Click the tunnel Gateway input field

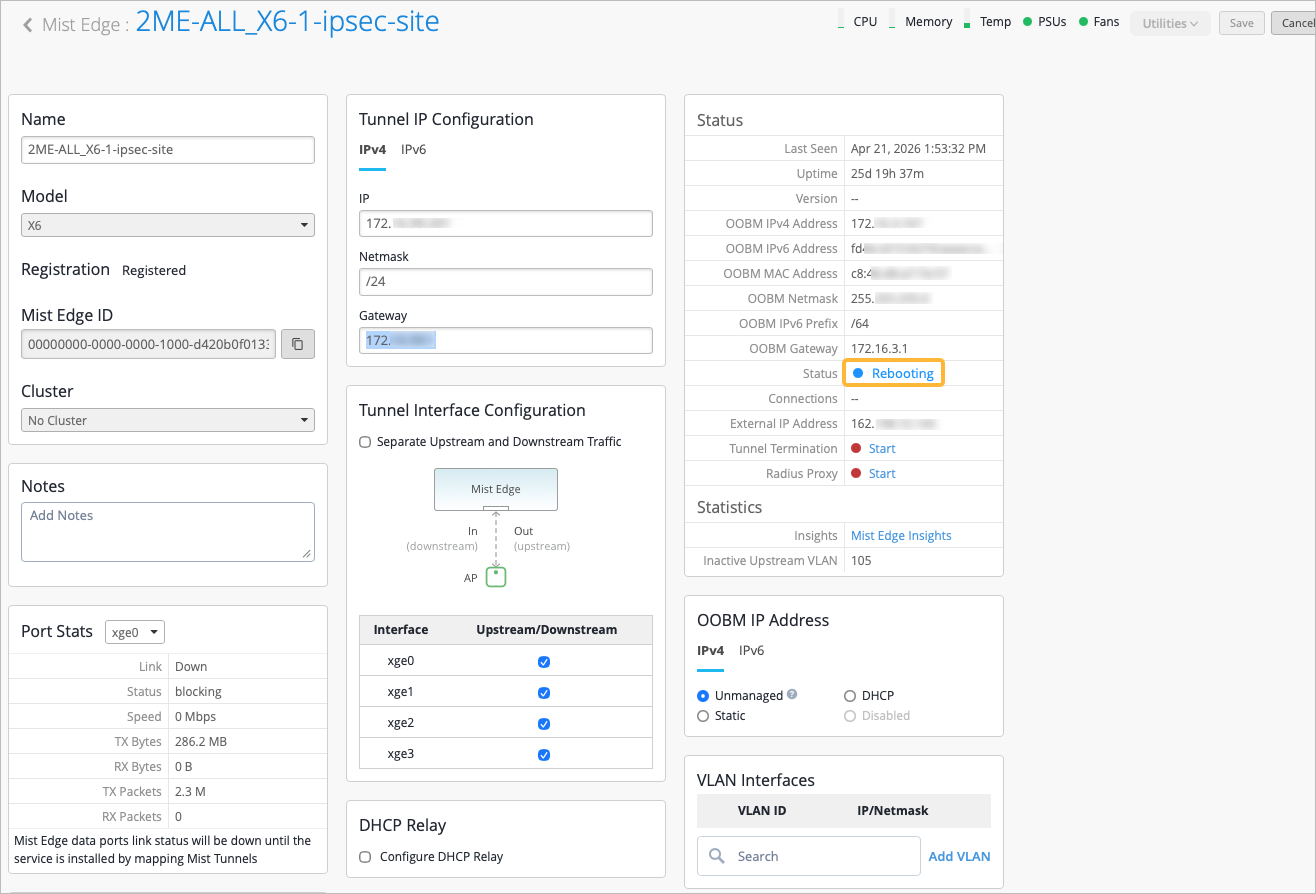pos(506,340)
